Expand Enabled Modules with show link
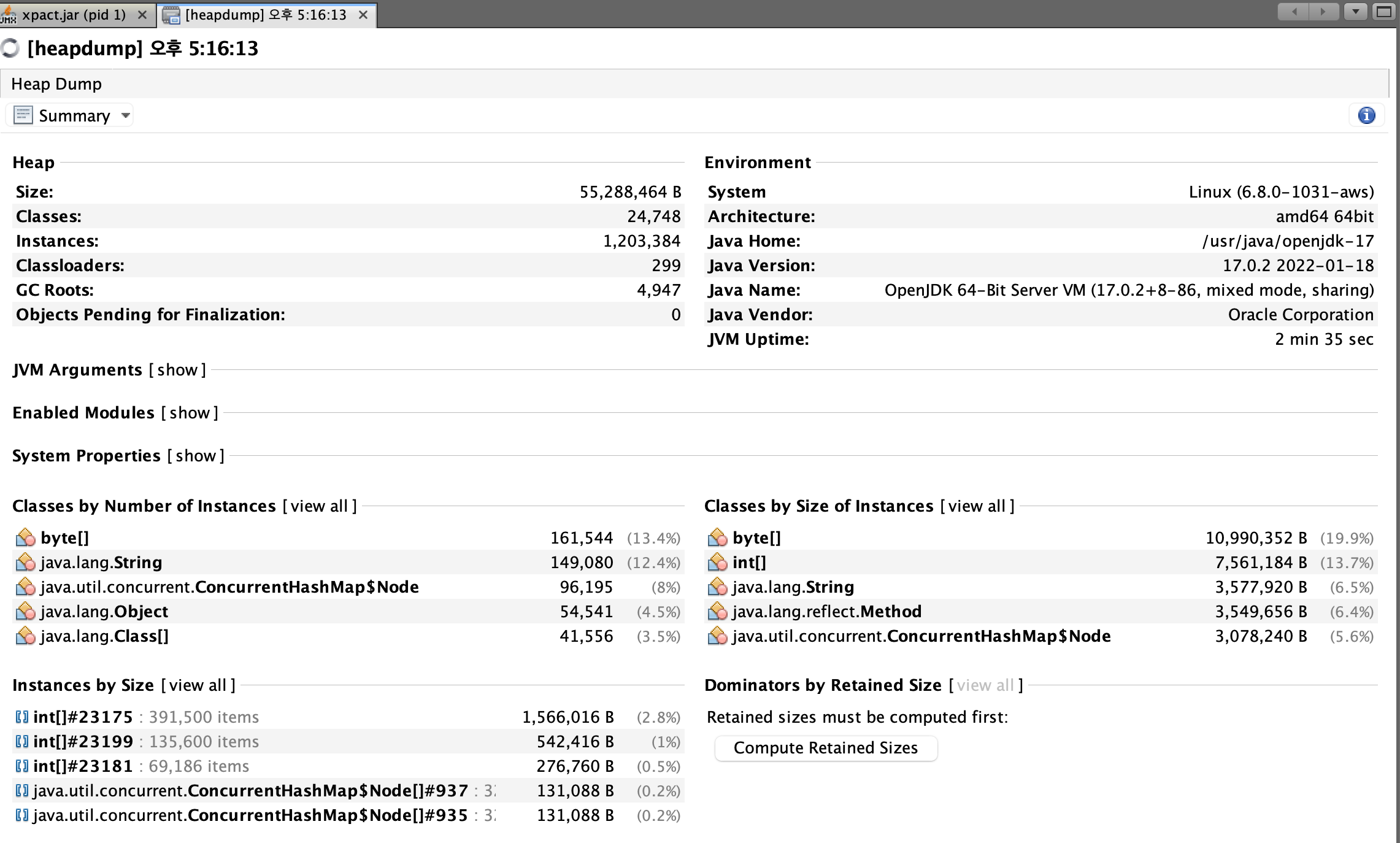This screenshot has width=1400, height=843. [x=190, y=413]
